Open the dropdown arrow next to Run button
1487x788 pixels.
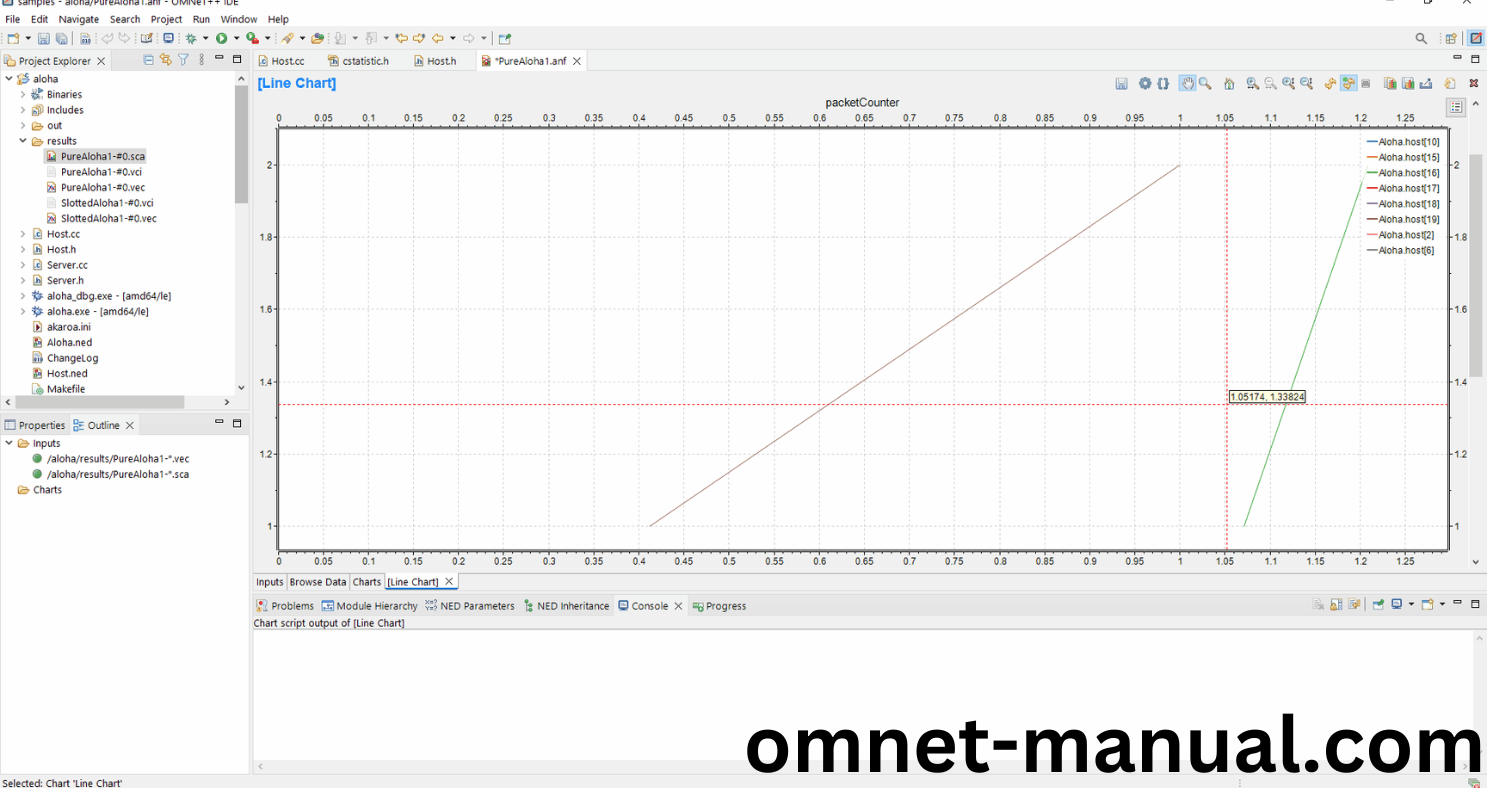click(237, 38)
